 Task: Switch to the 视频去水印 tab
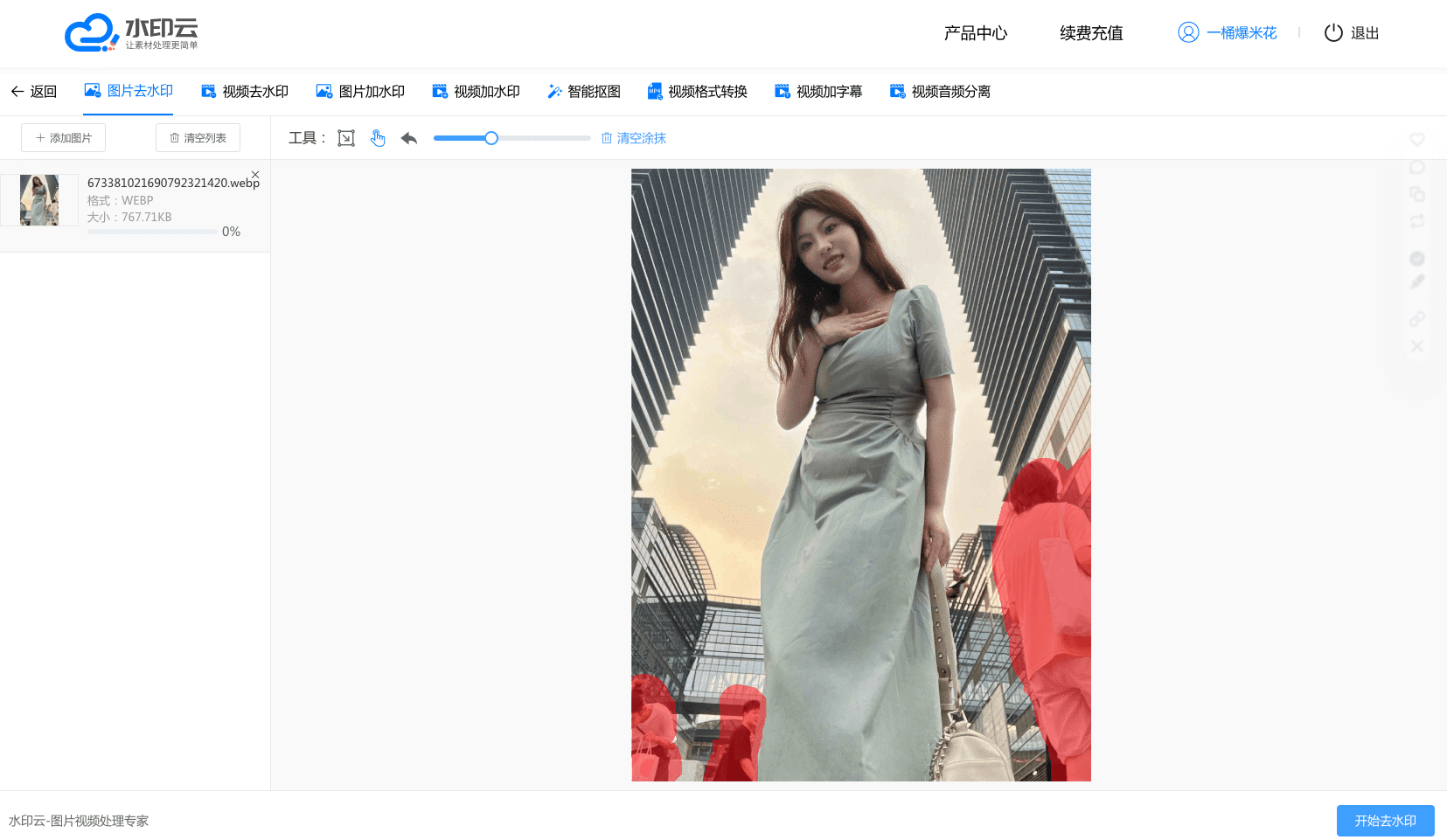click(245, 91)
